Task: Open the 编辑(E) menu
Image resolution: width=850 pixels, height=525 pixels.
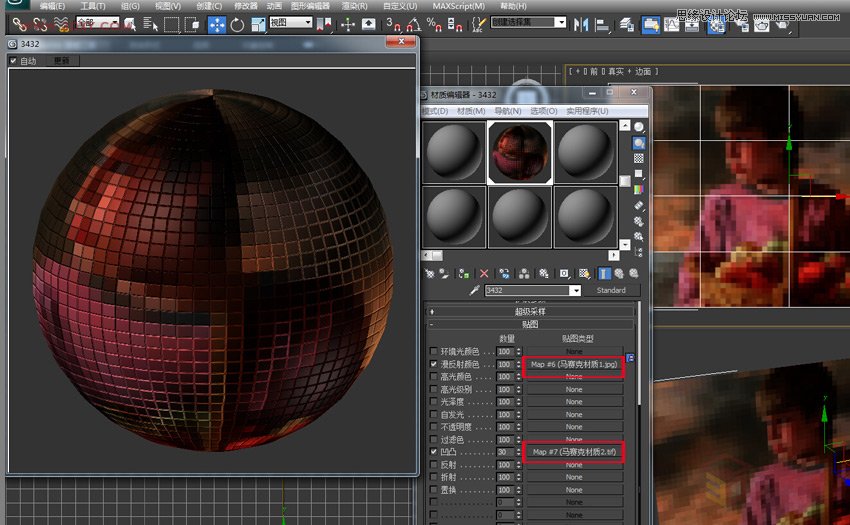Action: 52,6
